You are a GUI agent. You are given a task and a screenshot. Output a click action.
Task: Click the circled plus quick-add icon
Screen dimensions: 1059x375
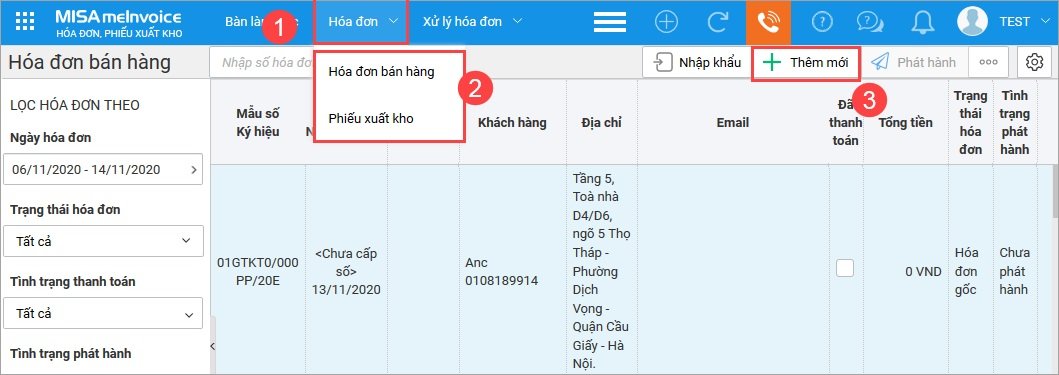point(667,22)
